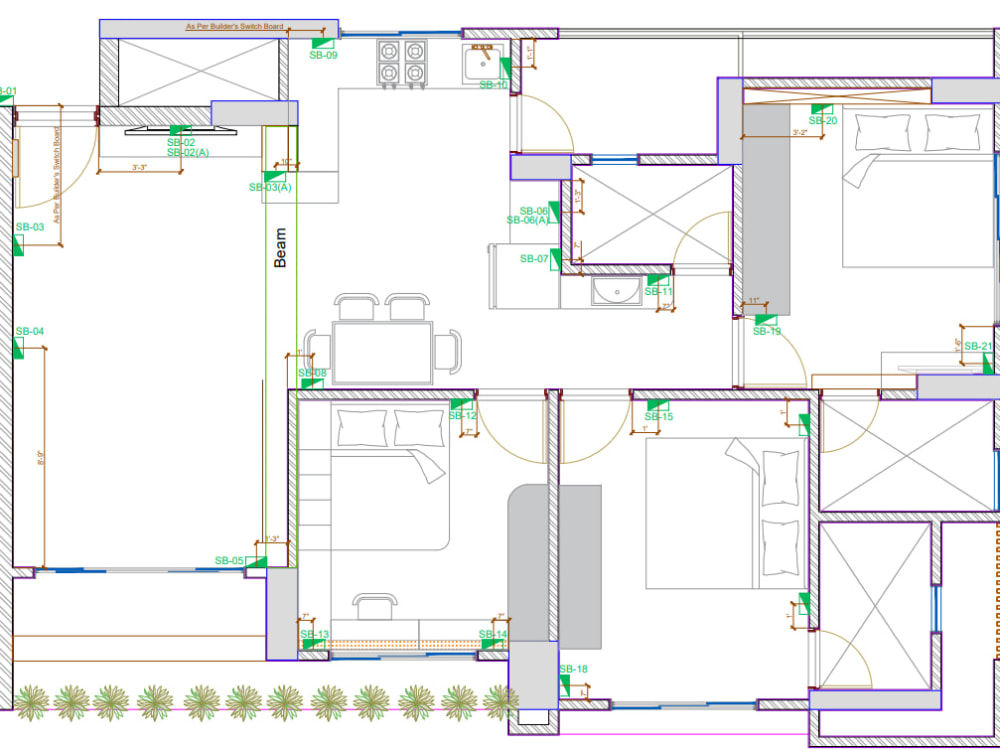Viewport: 1000px width, 750px height.
Task: Select the 'Beam' text annotation
Action: point(280,245)
